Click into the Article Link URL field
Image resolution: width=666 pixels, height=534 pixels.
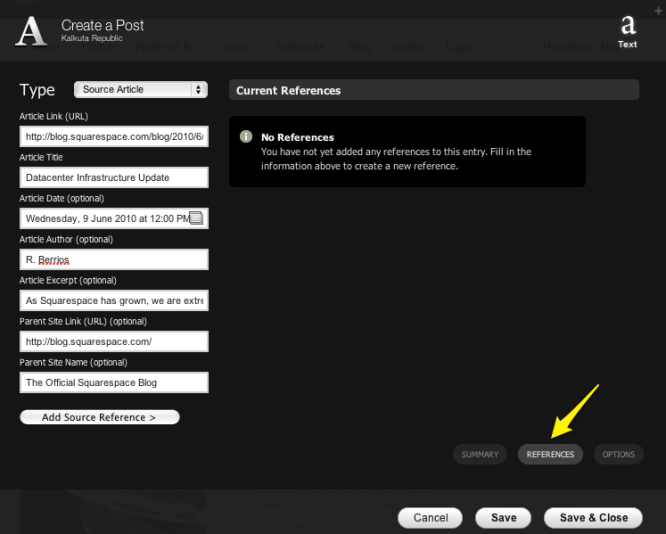(x=113, y=137)
